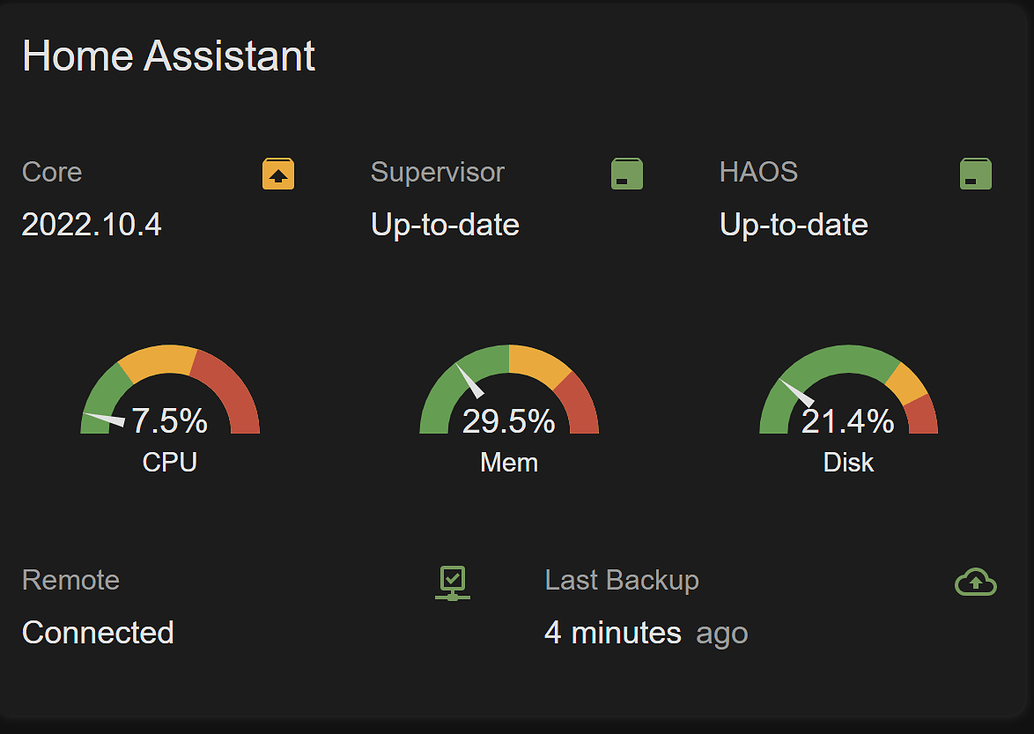1034x734 pixels.
Task: Open the Core version 2022.10.4 link
Action: (x=91, y=224)
